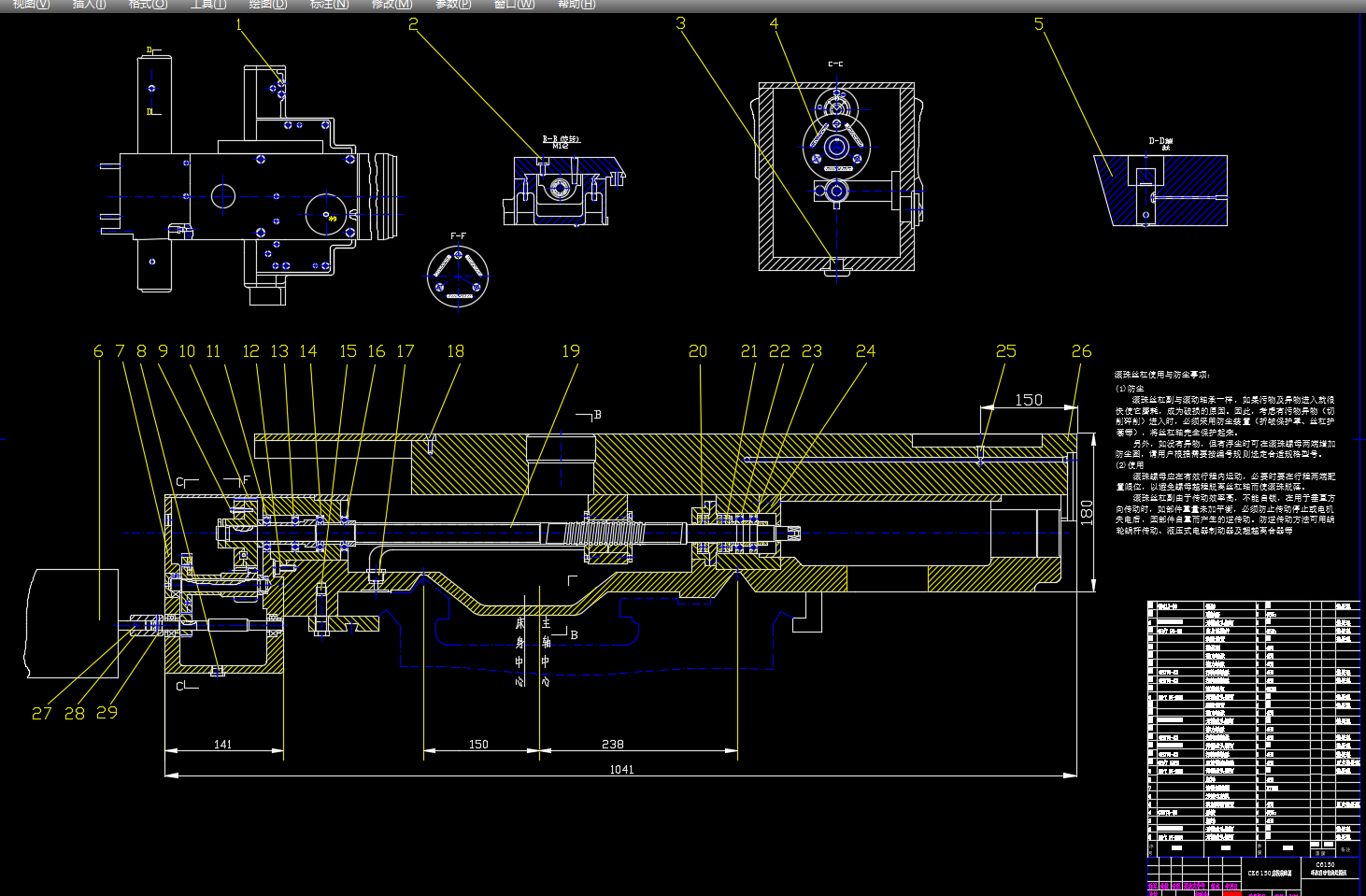
Task: Open the 窗口(W) menu
Action: (515, 5)
